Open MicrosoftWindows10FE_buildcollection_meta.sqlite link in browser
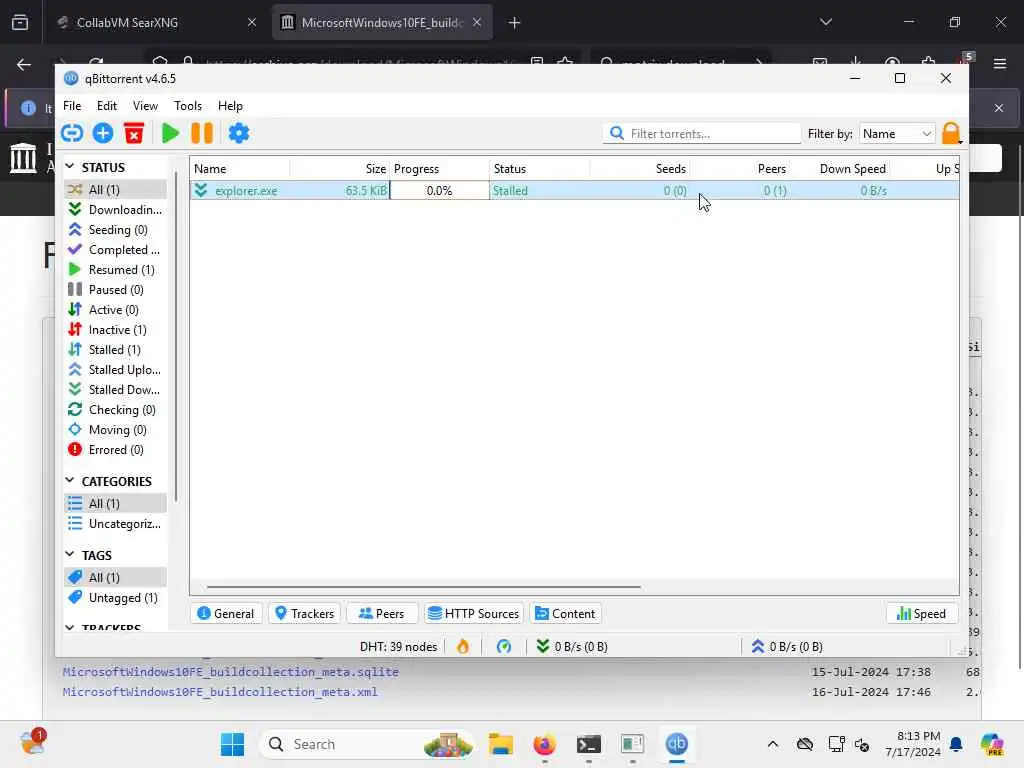Screen dimensions: 1024x768 point(231,671)
